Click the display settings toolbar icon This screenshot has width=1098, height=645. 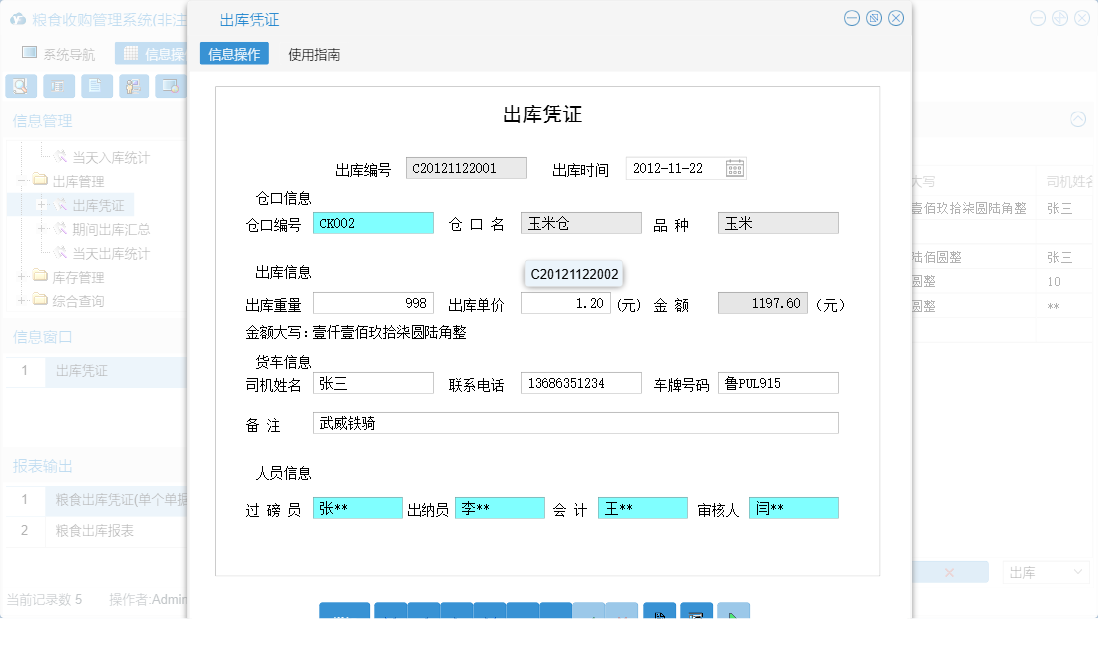(172, 86)
